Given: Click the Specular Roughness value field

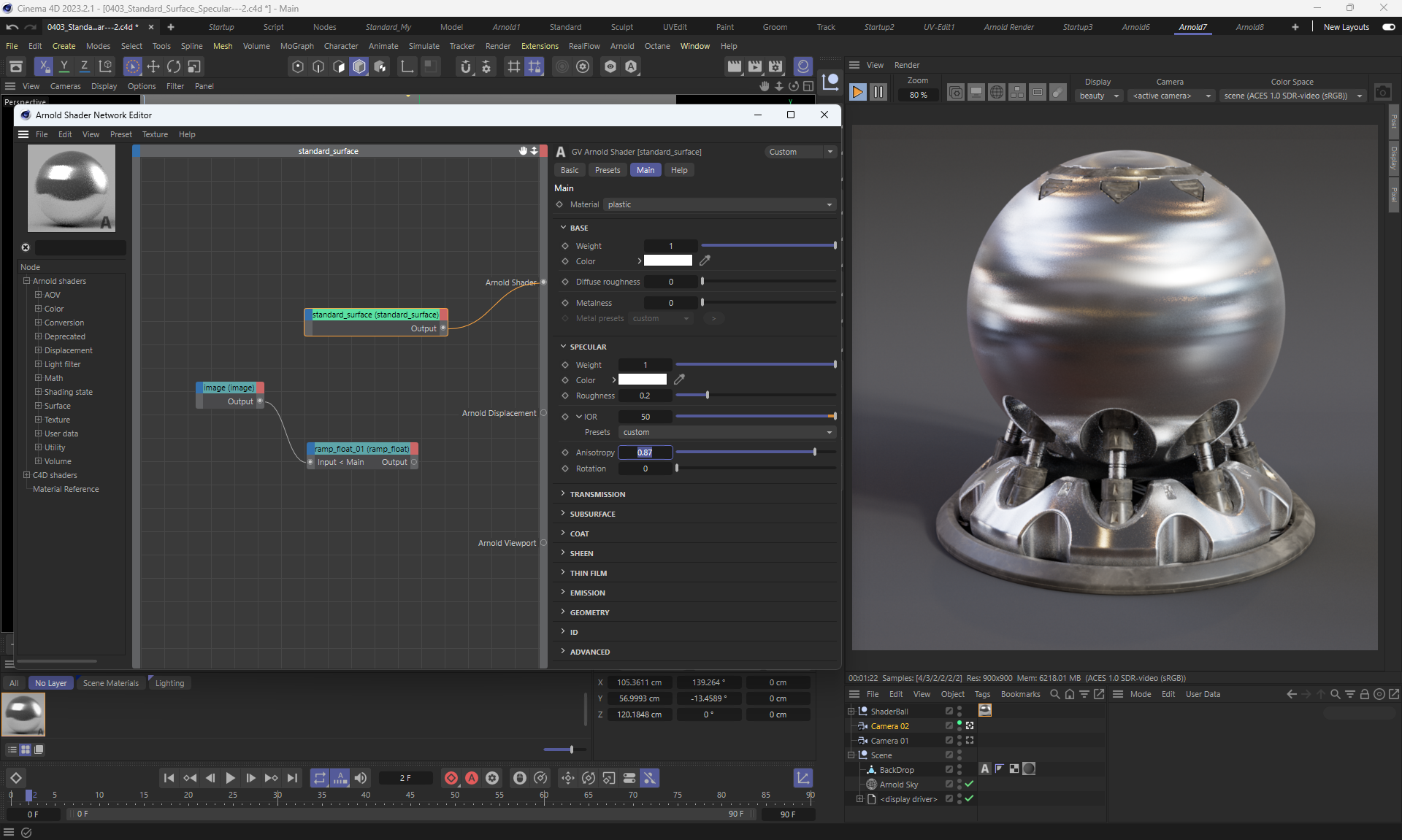Looking at the screenshot, I should coord(645,396).
